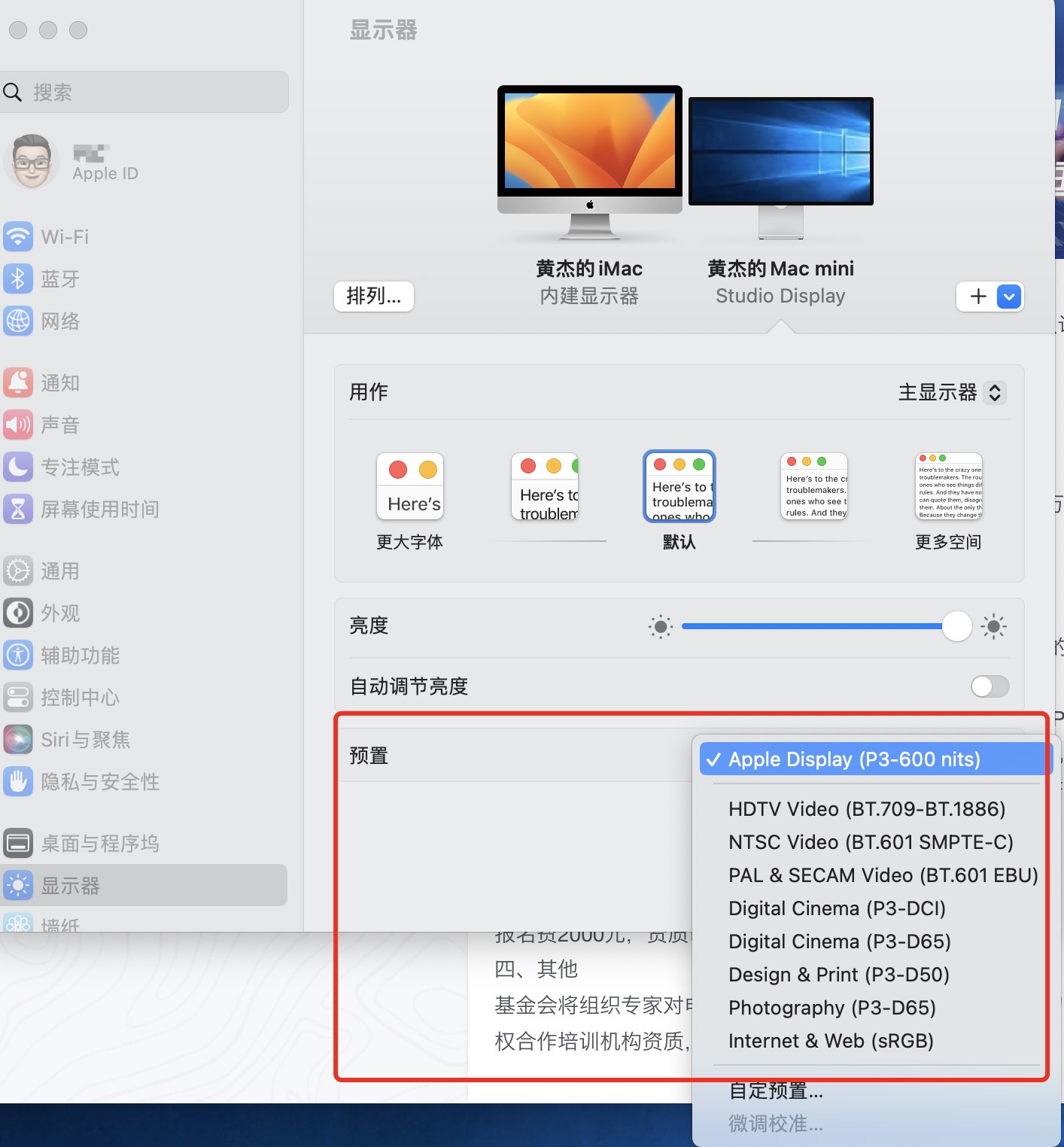The image size is (1064, 1147).
Task: Open 专注模式 focus mode moon icon
Action: coord(18,467)
